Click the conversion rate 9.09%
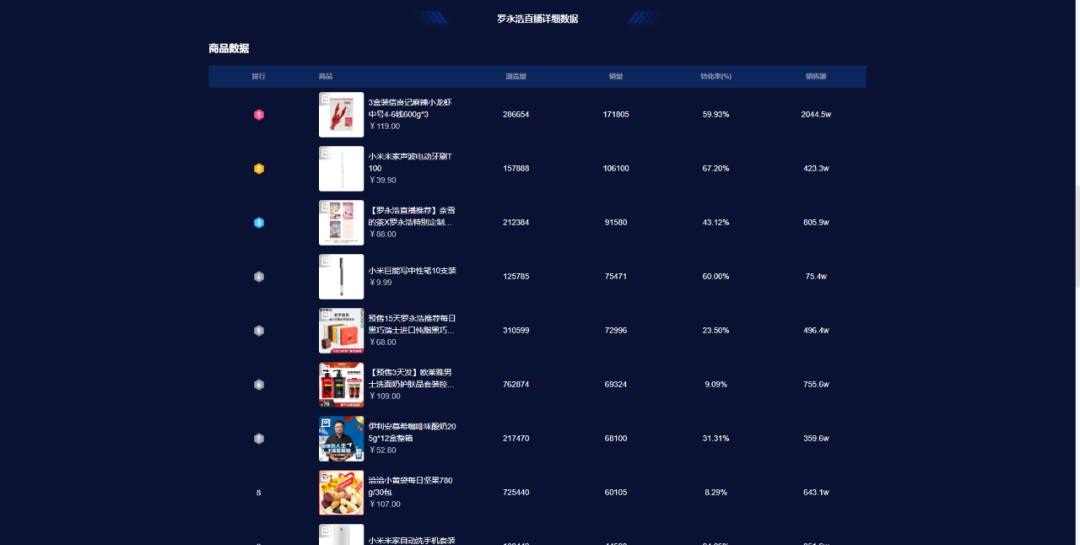Viewport: 1080px width, 545px height. click(x=716, y=384)
